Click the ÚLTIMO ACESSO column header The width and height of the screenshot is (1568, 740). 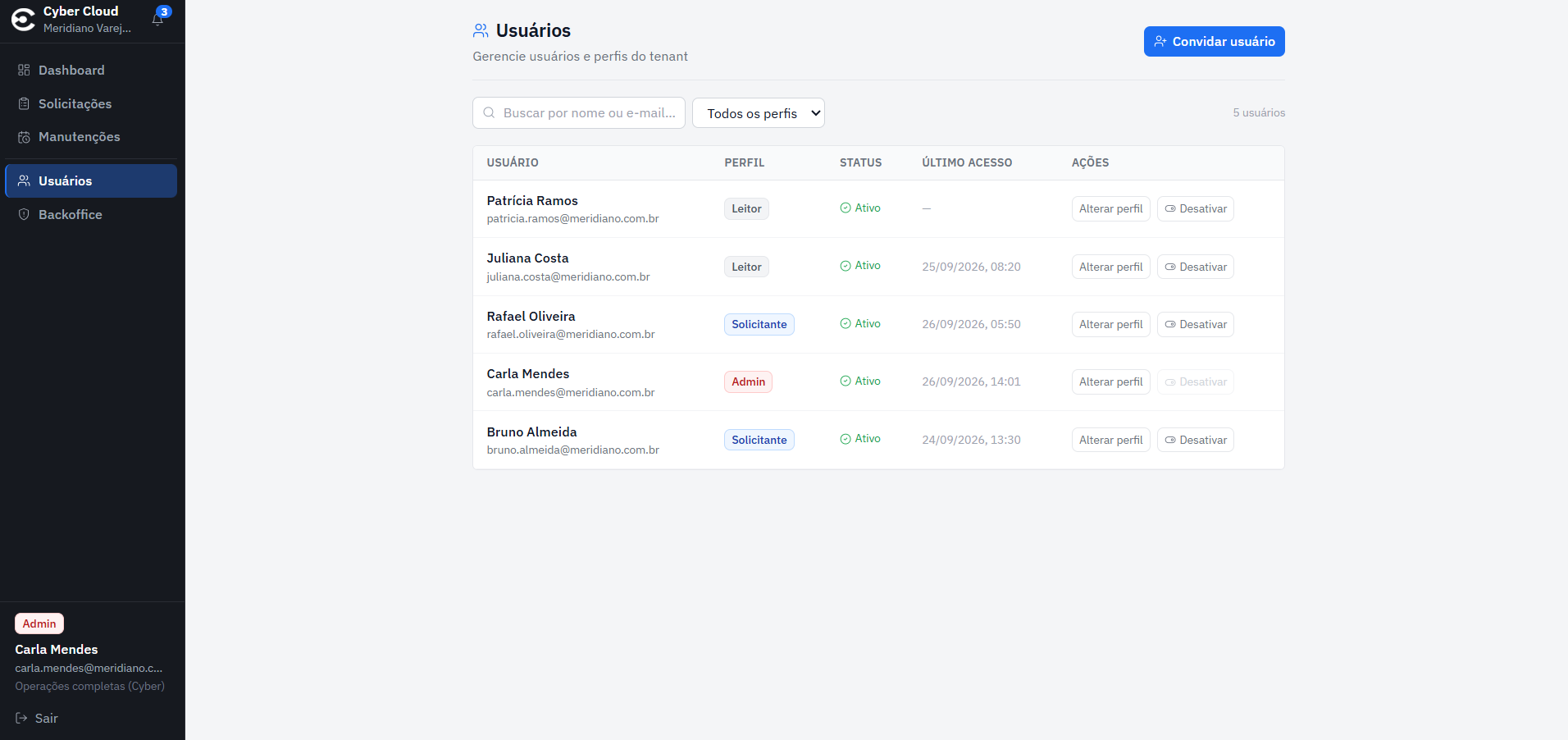967,163
